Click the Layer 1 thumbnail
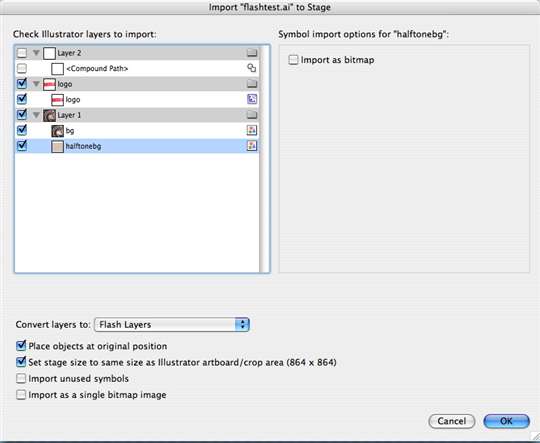The height and width of the screenshot is (443, 540). click(49, 115)
